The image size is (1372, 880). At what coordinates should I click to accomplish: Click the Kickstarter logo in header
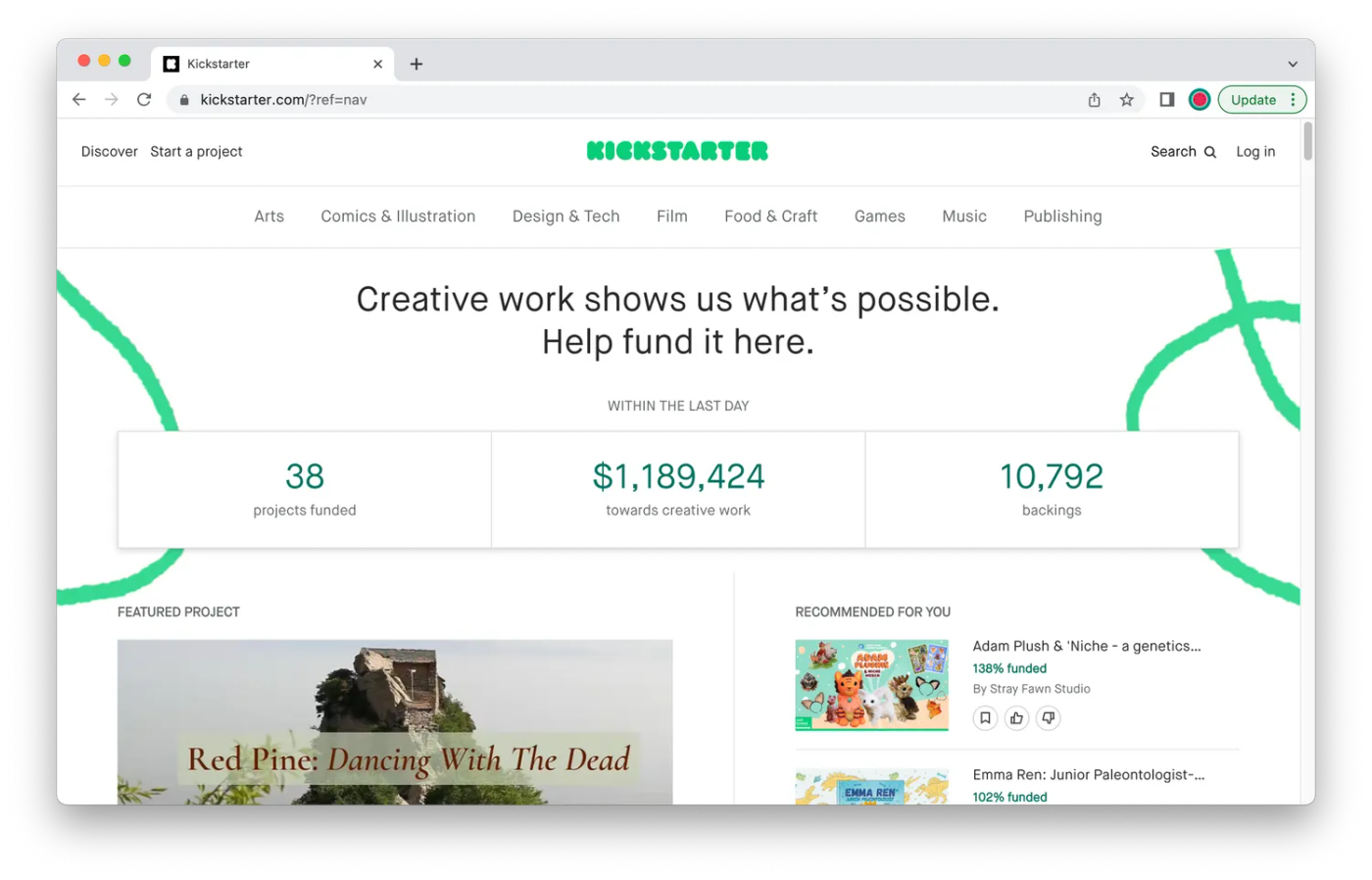(677, 151)
